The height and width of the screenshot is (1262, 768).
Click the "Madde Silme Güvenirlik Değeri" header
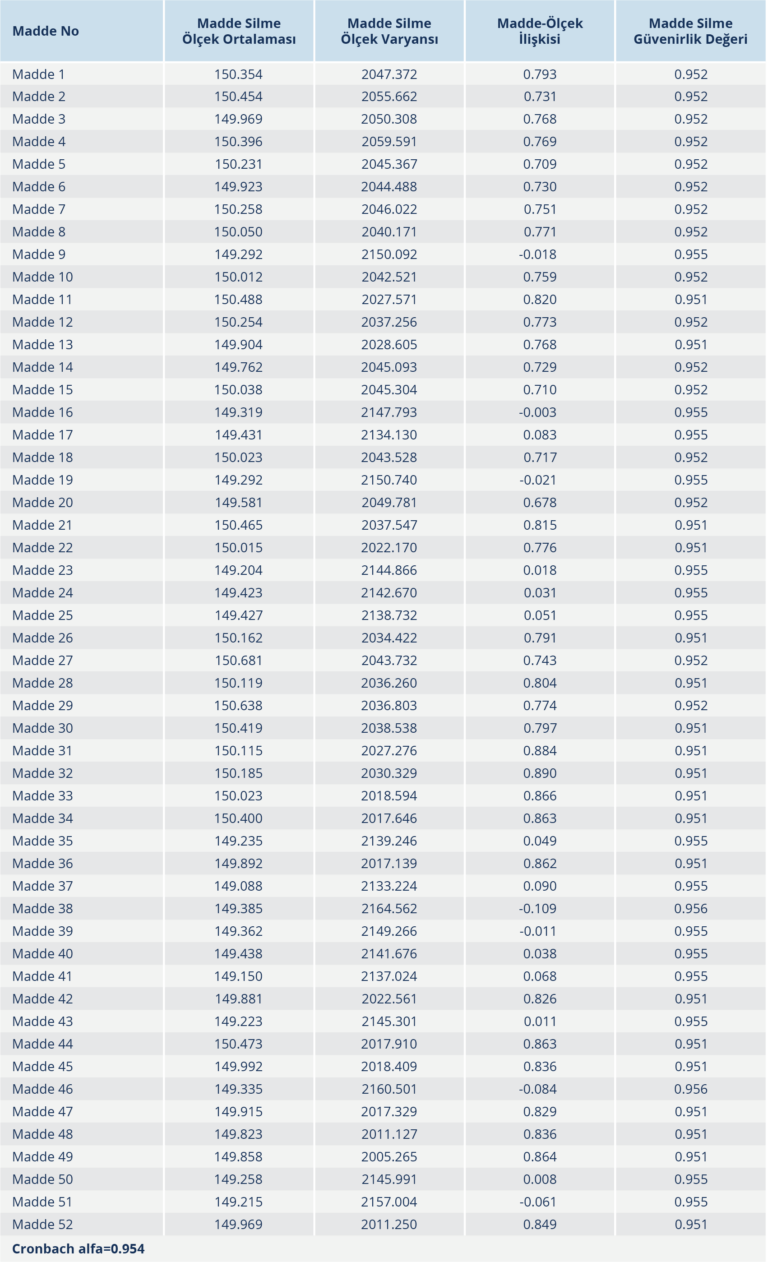click(690, 31)
